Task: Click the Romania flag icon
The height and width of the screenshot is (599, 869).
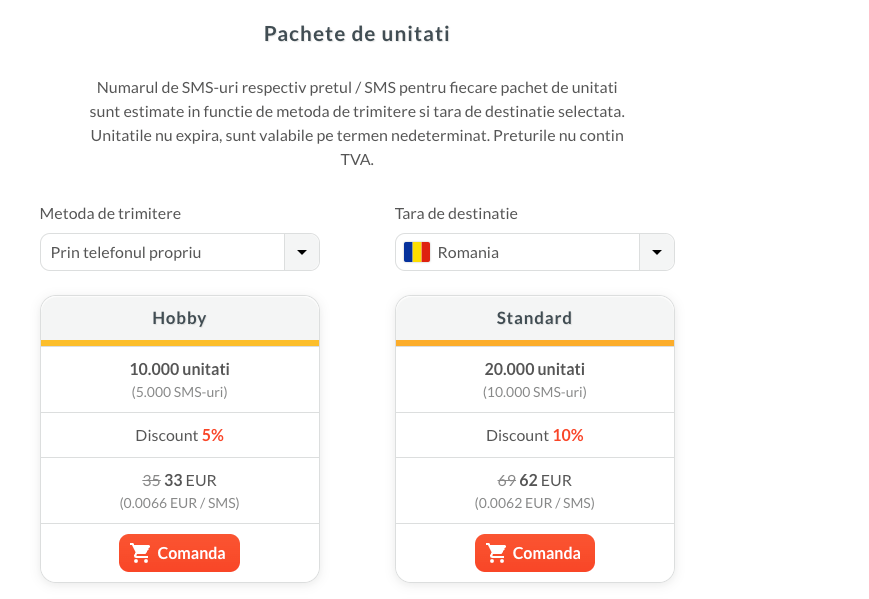Action: pyautogui.click(x=417, y=252)
